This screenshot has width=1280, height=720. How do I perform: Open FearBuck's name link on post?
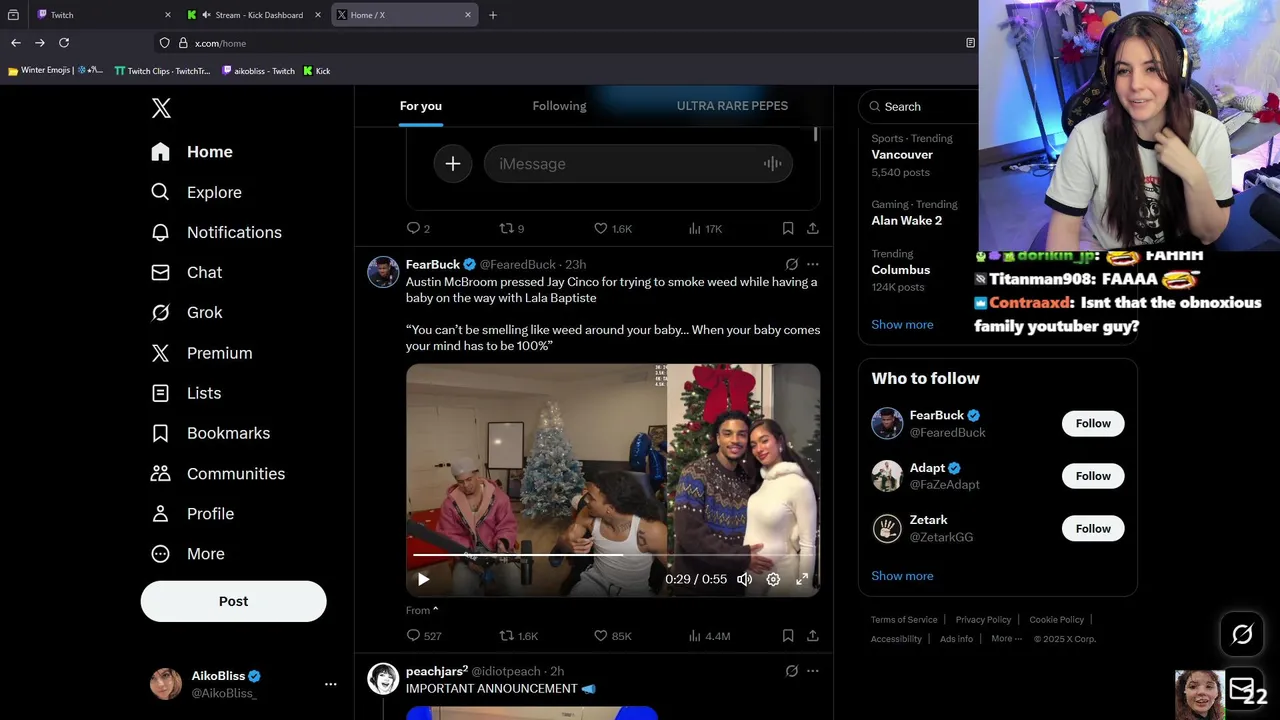433,264
